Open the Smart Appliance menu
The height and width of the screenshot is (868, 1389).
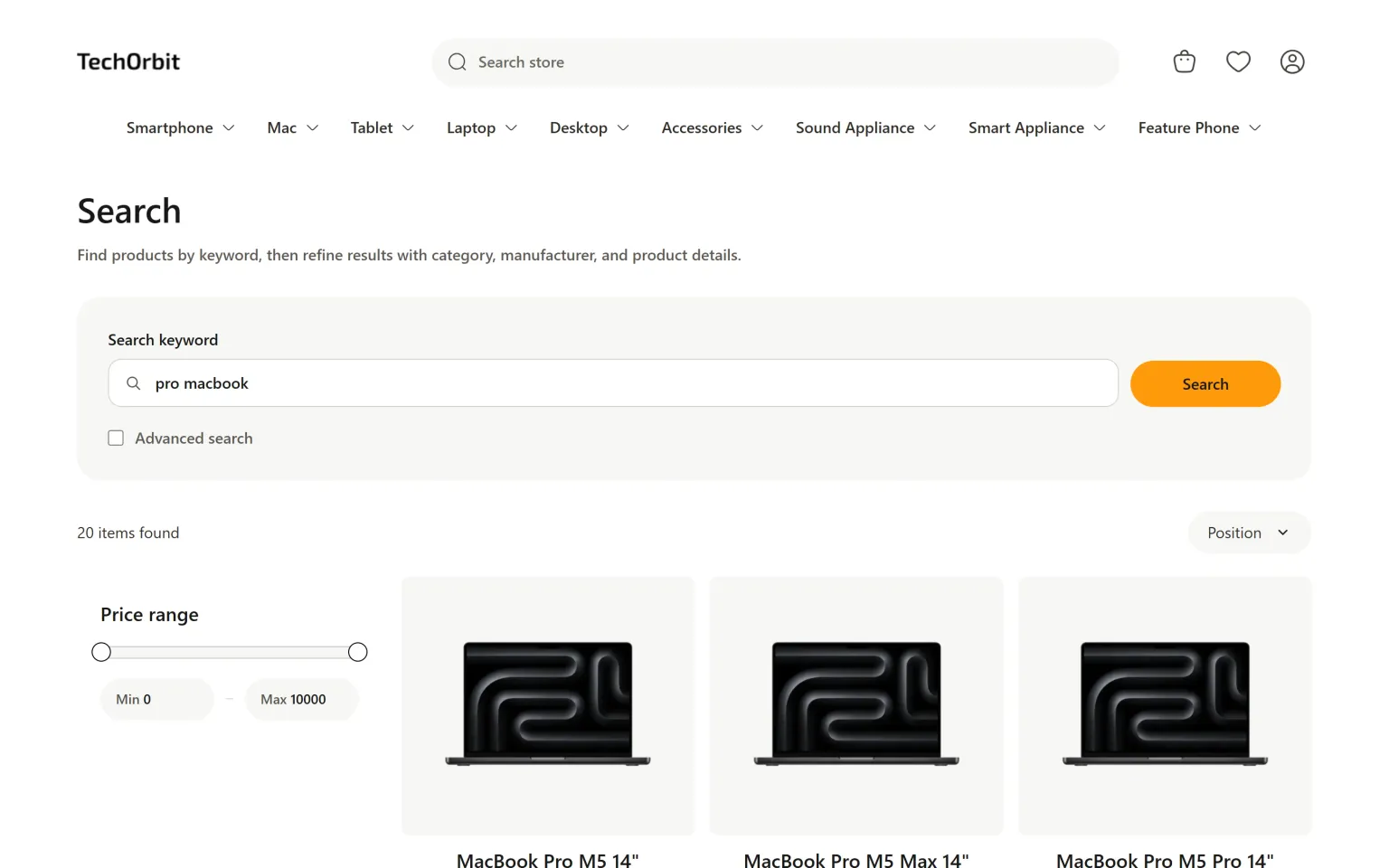click(1036, 127)
